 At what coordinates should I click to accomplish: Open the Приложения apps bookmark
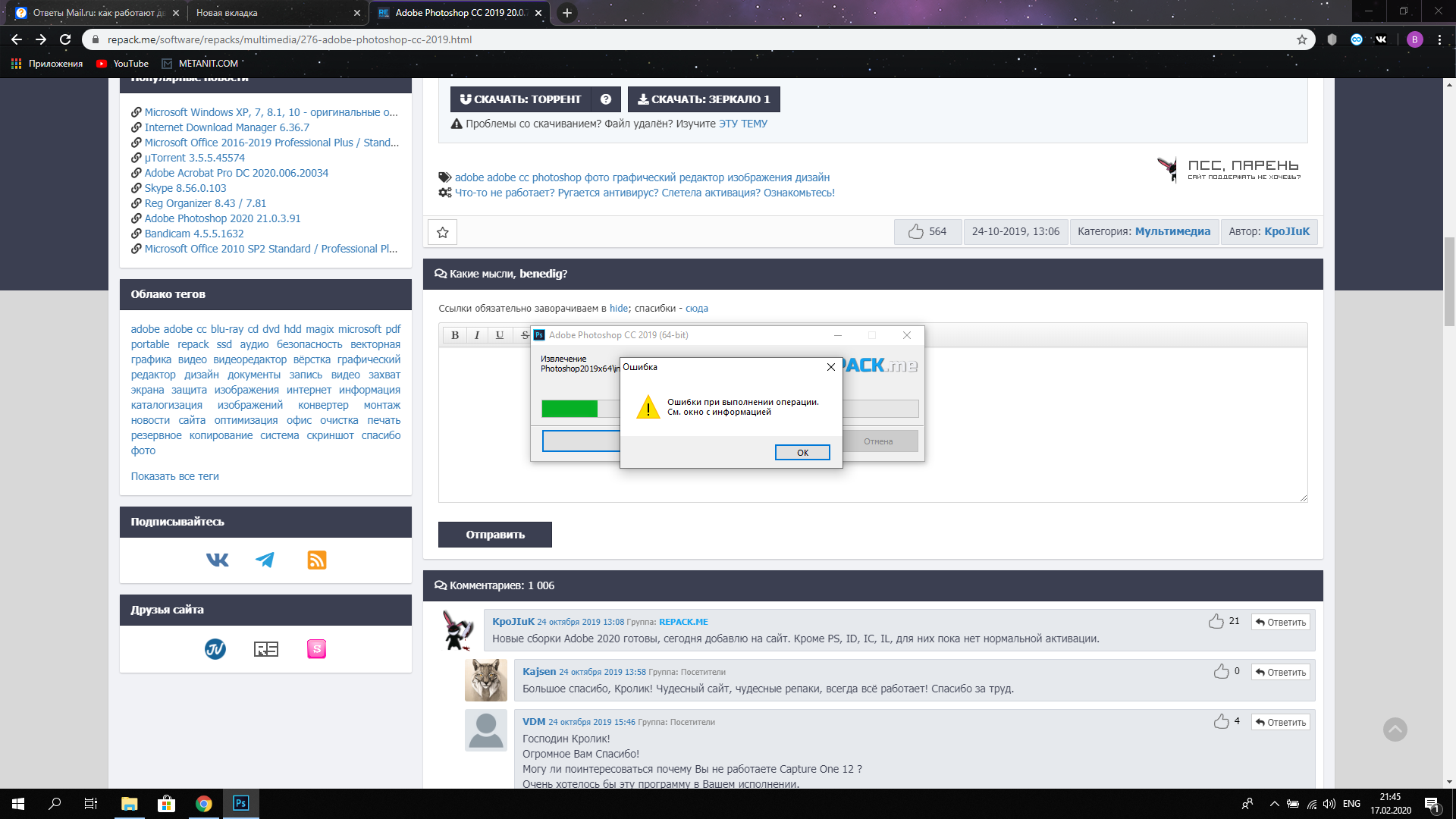[x=47, y=64]
